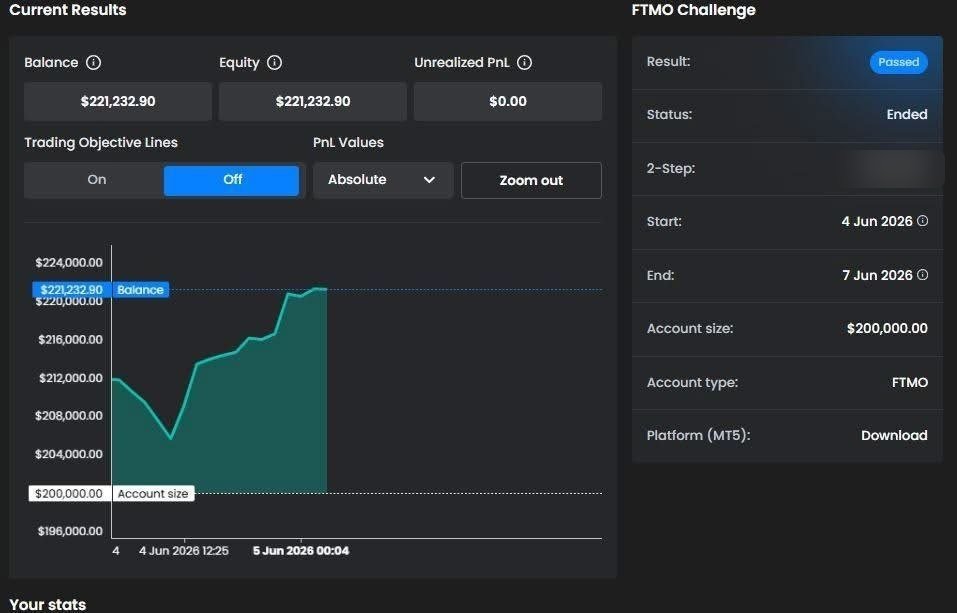The height and width of the screenshot is (613, 957).
Task: Turn Trading Objective Lines On
Action: [x=96, y=180]
